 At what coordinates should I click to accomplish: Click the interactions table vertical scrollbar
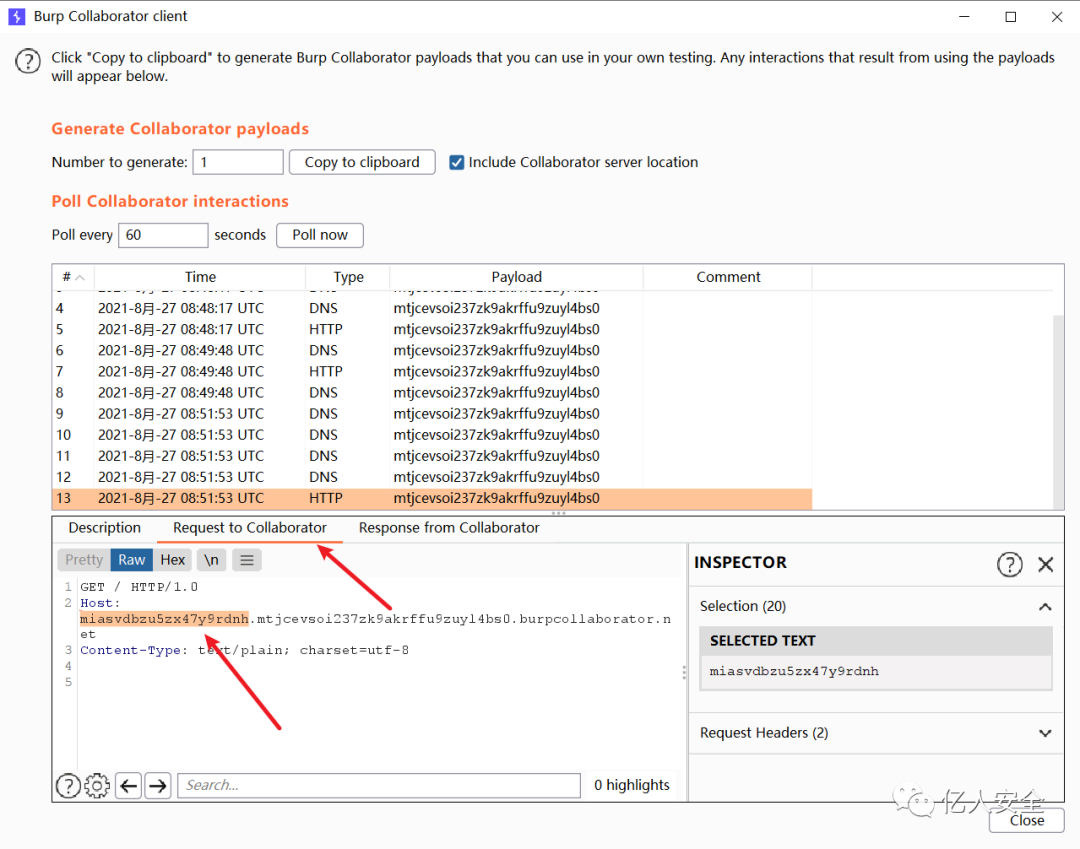(1059, 412)
